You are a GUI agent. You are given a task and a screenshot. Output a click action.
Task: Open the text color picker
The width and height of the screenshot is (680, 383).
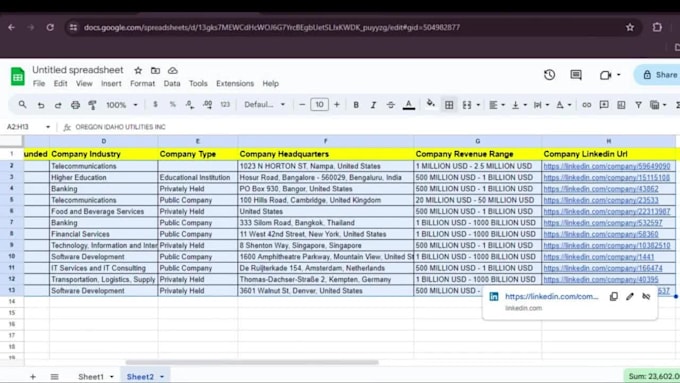(x=409, y=105)
